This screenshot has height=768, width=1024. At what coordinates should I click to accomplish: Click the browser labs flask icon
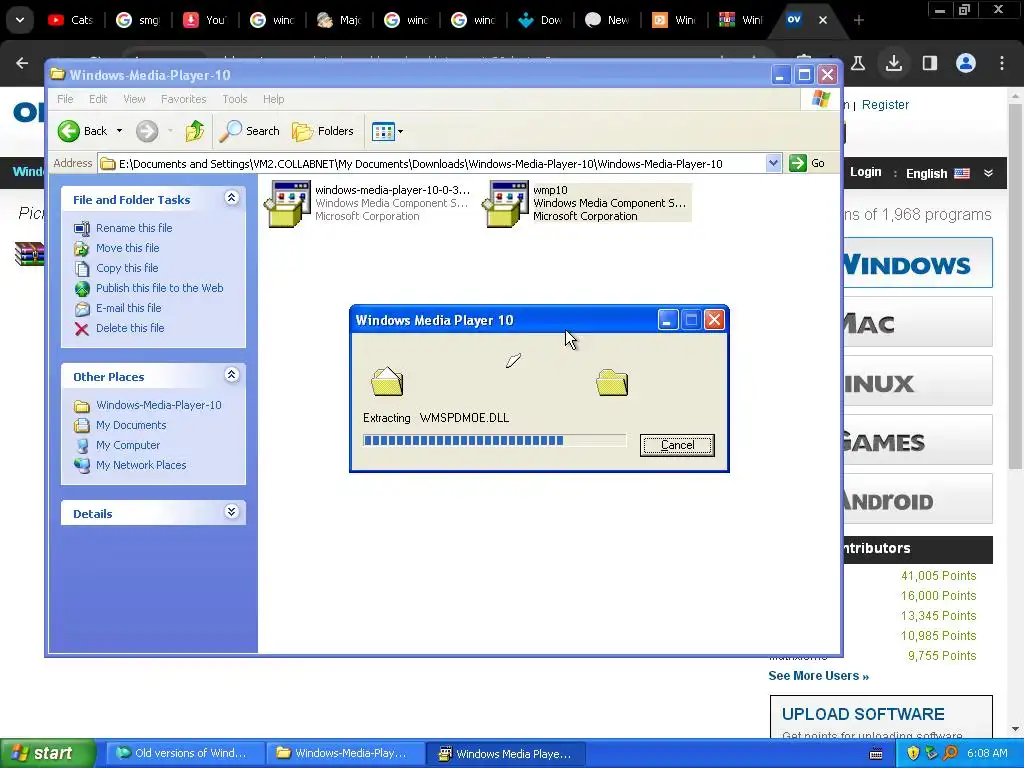(857, 63)
